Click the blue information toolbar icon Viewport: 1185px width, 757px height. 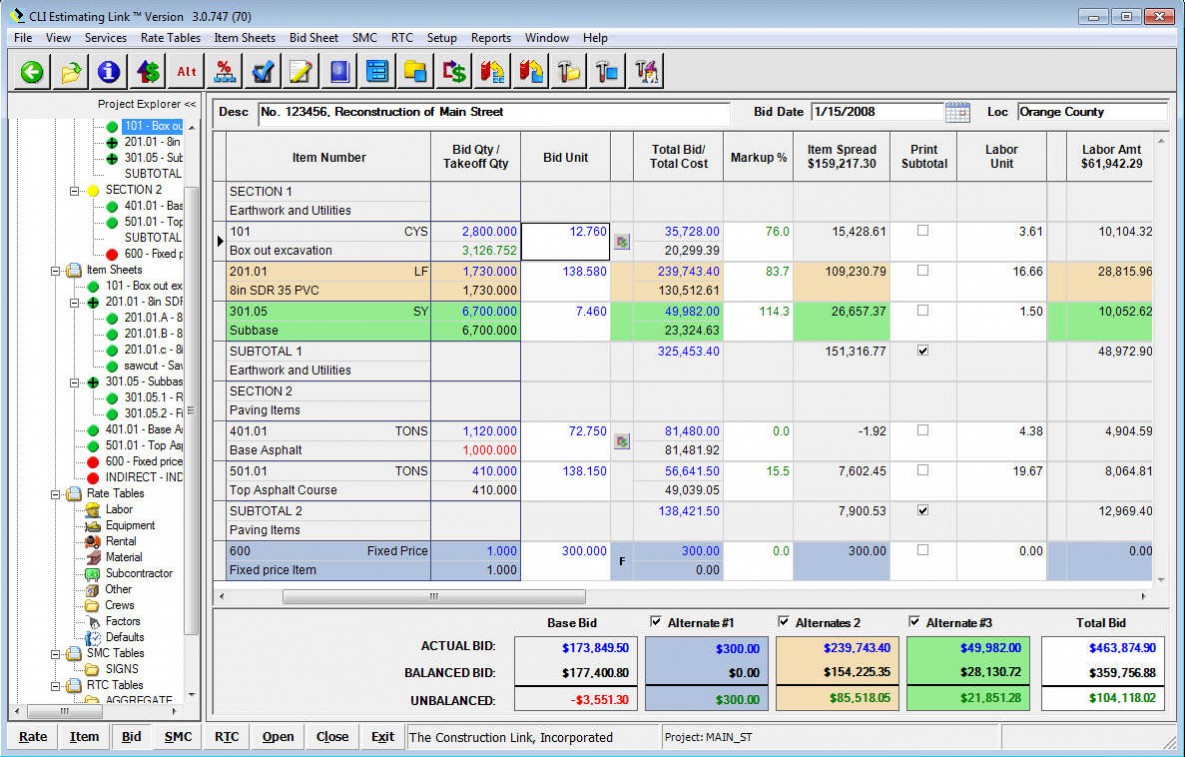point(109,72)
